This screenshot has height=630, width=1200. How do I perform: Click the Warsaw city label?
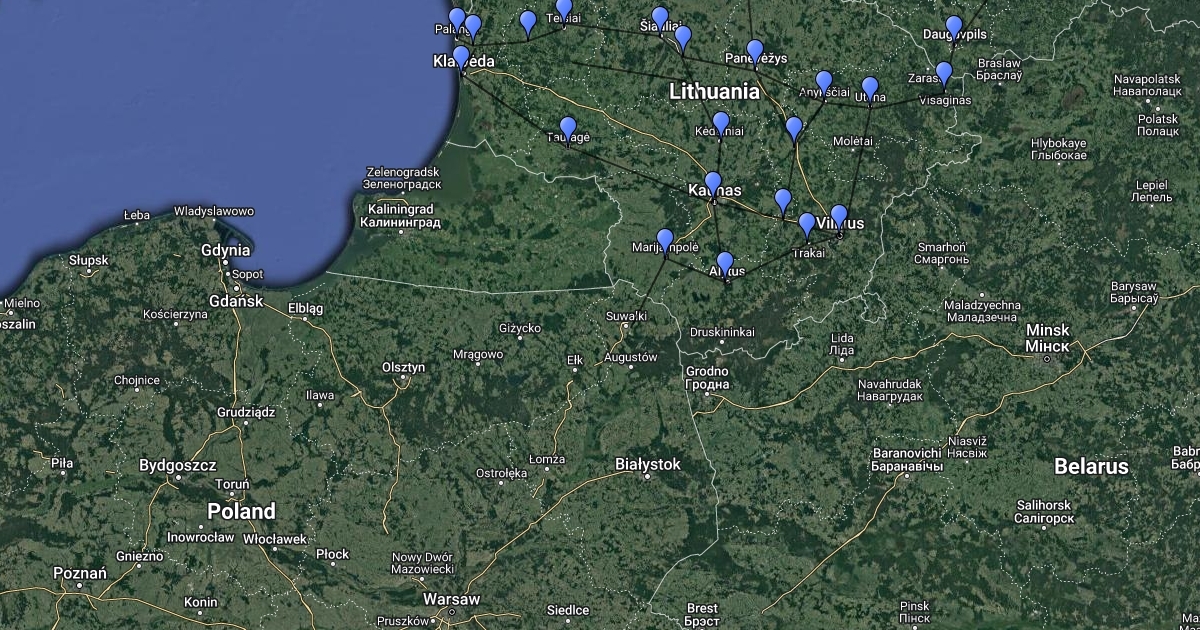[451, 599]
